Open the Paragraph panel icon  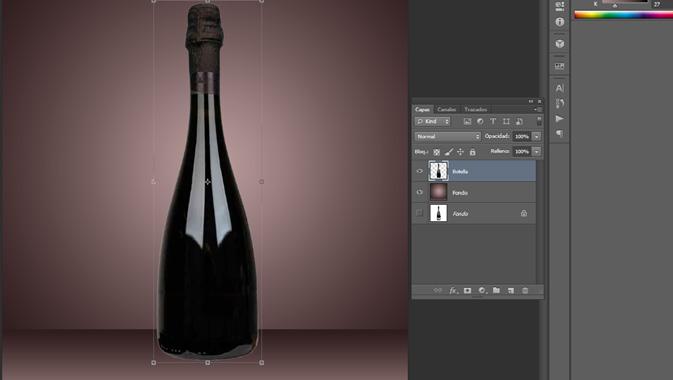(x=560, y=133)
